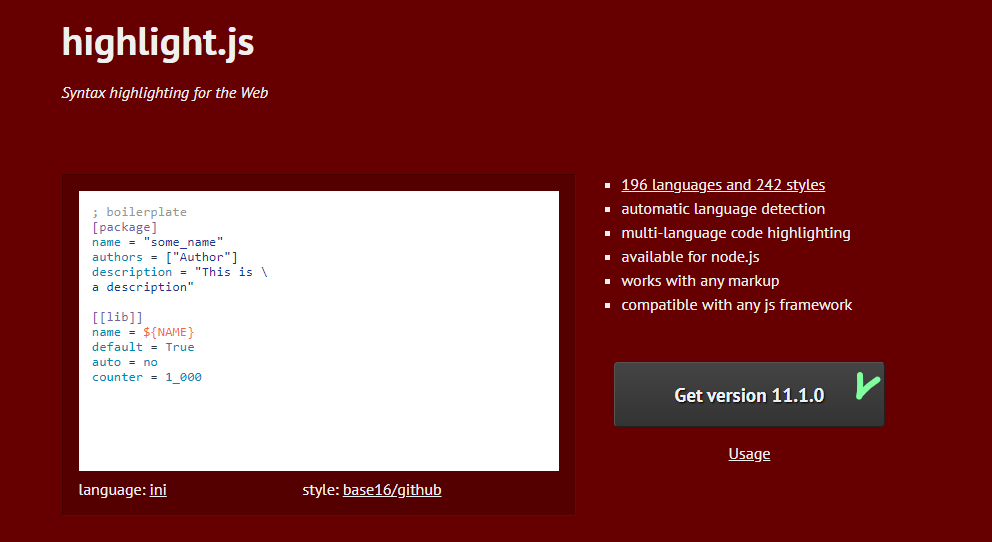Click the base16/github style link
This screenshot has width=992, height=542.
392,490
